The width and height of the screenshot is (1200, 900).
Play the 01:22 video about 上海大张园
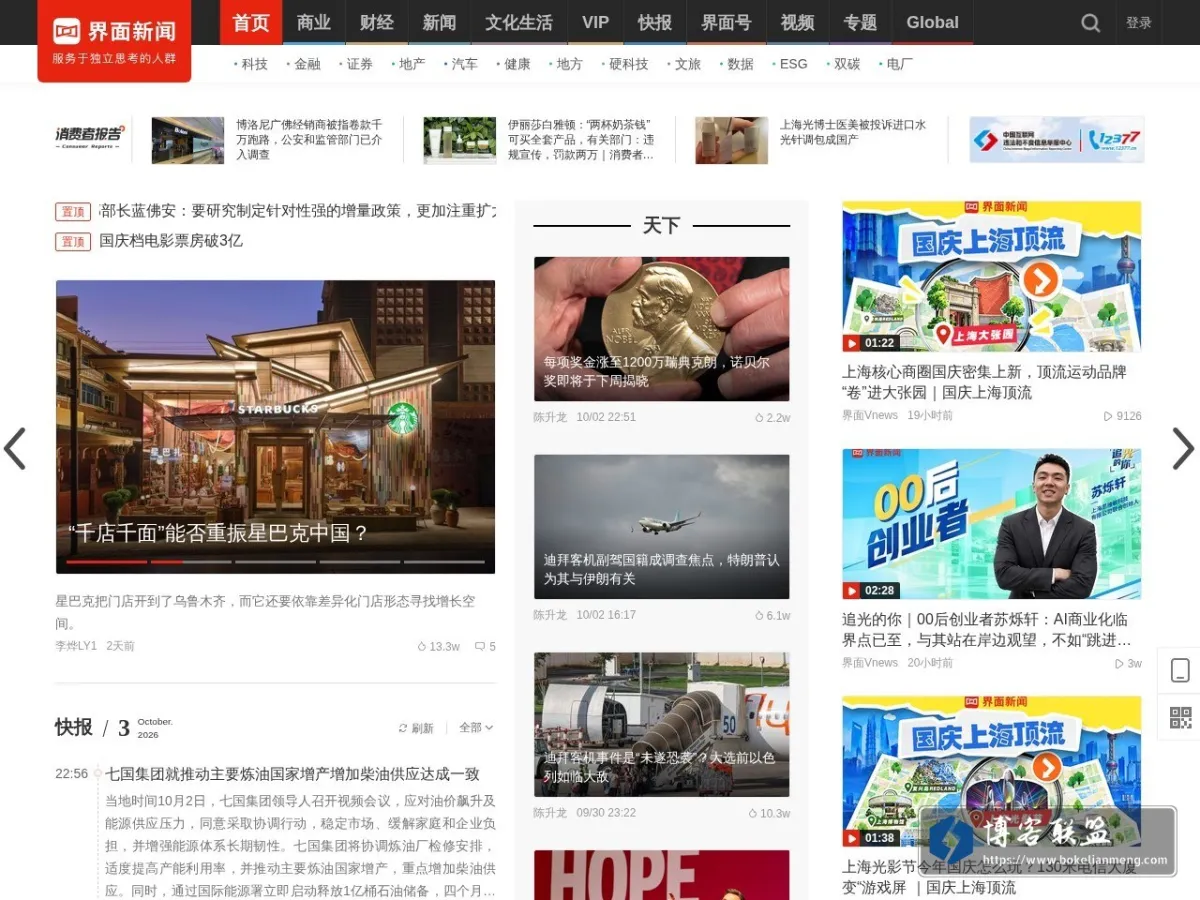[991, 276]
